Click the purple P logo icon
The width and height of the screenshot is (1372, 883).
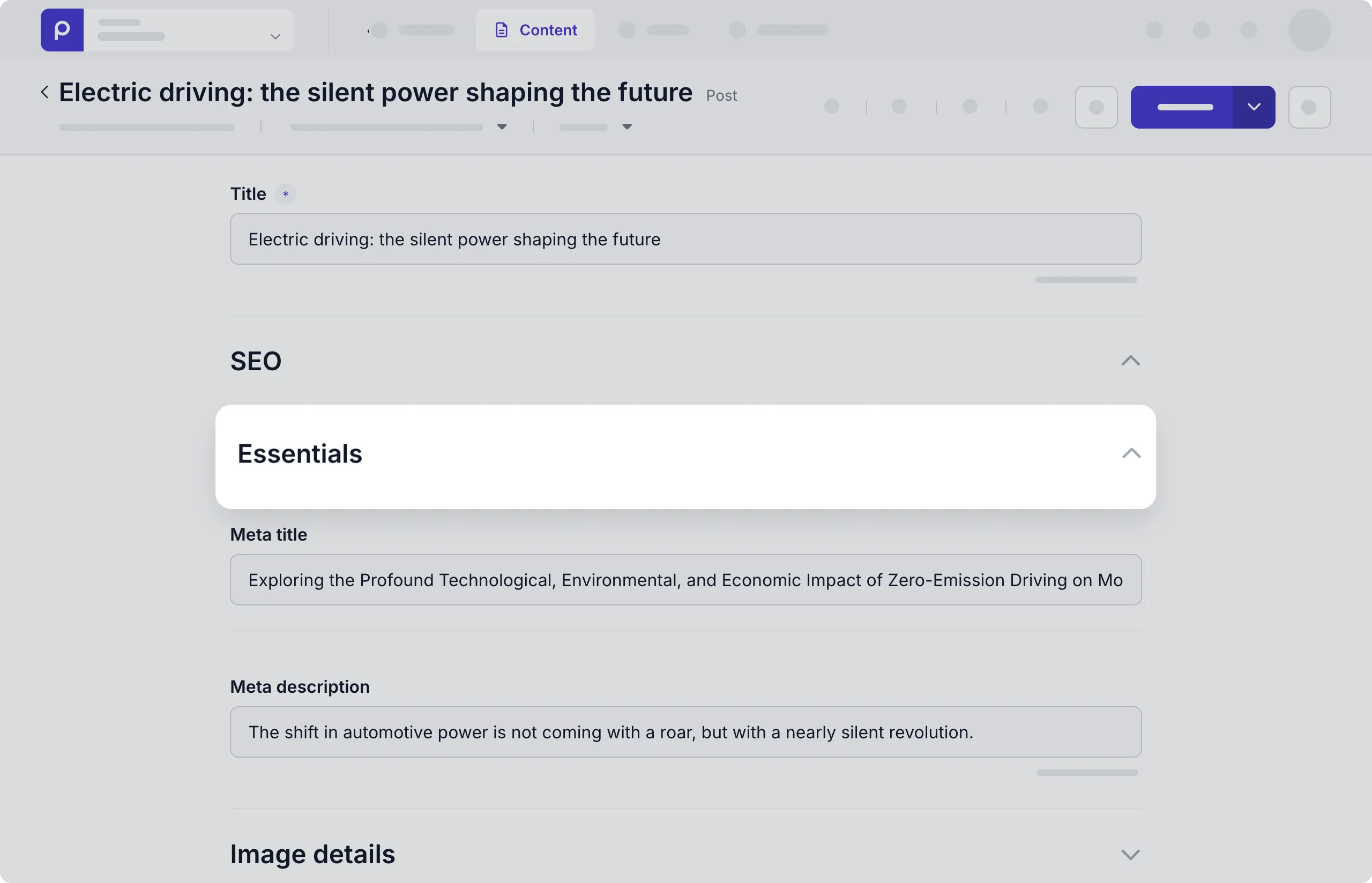[x=62, y=30]
